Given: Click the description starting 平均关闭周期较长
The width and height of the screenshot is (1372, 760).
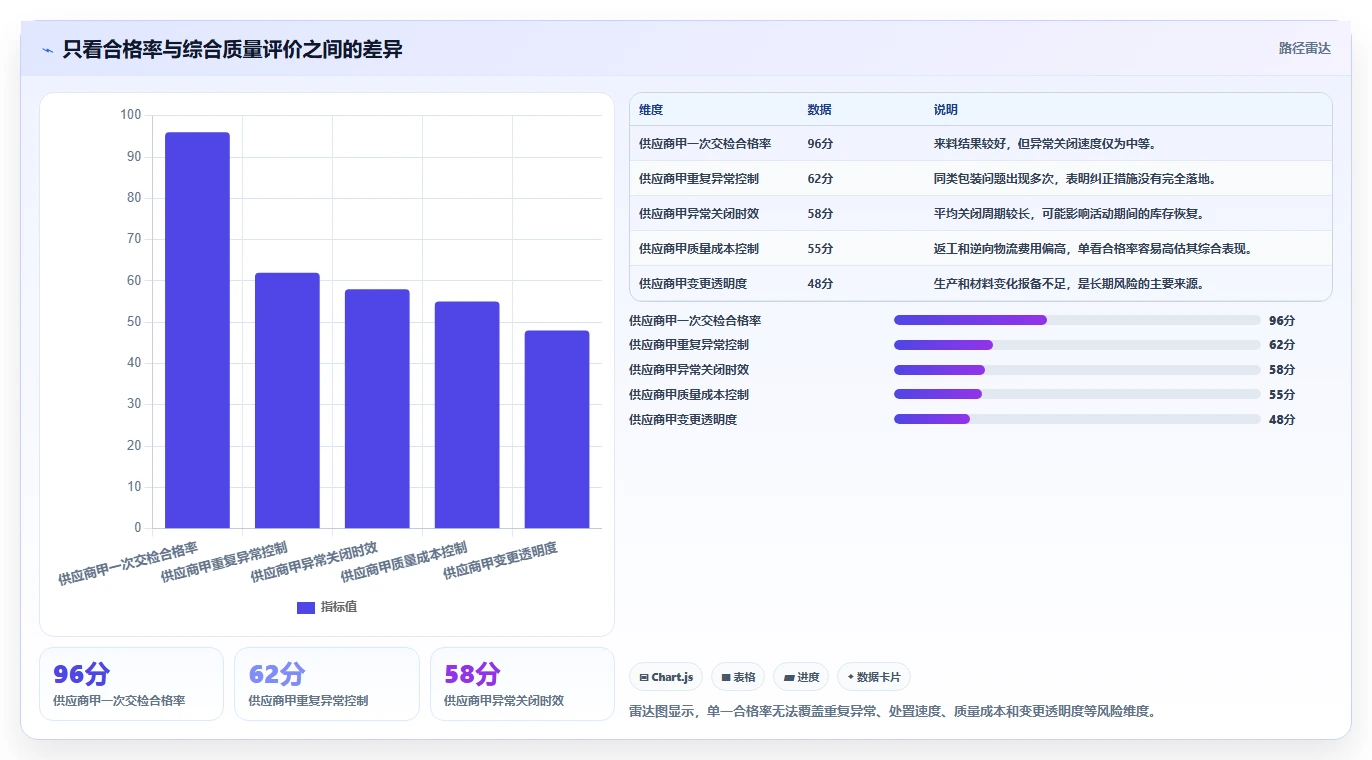Looking at the screenshot, I should click(x=1069, y=214).
